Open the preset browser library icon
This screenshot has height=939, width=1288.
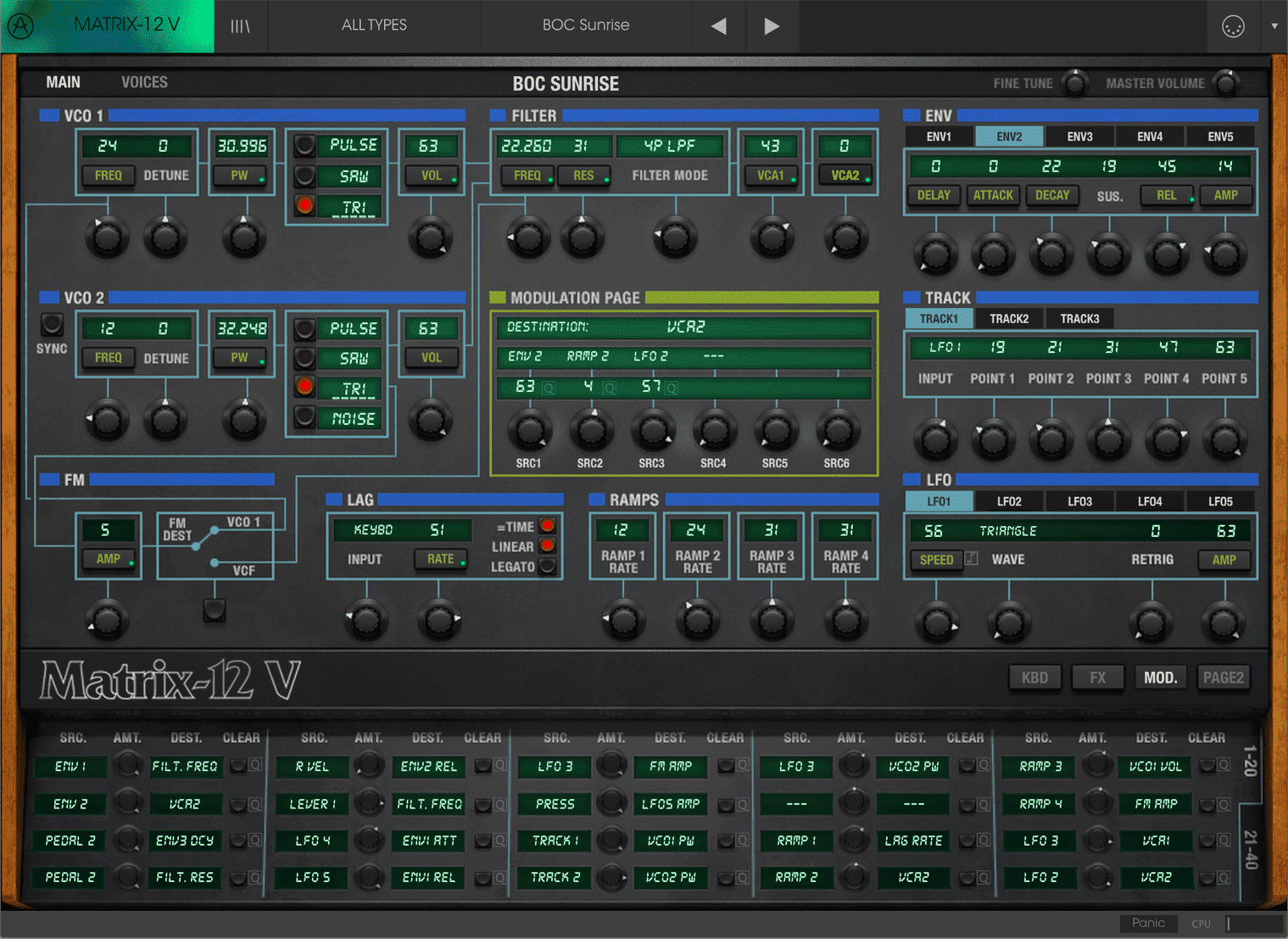tap(241, 25)
